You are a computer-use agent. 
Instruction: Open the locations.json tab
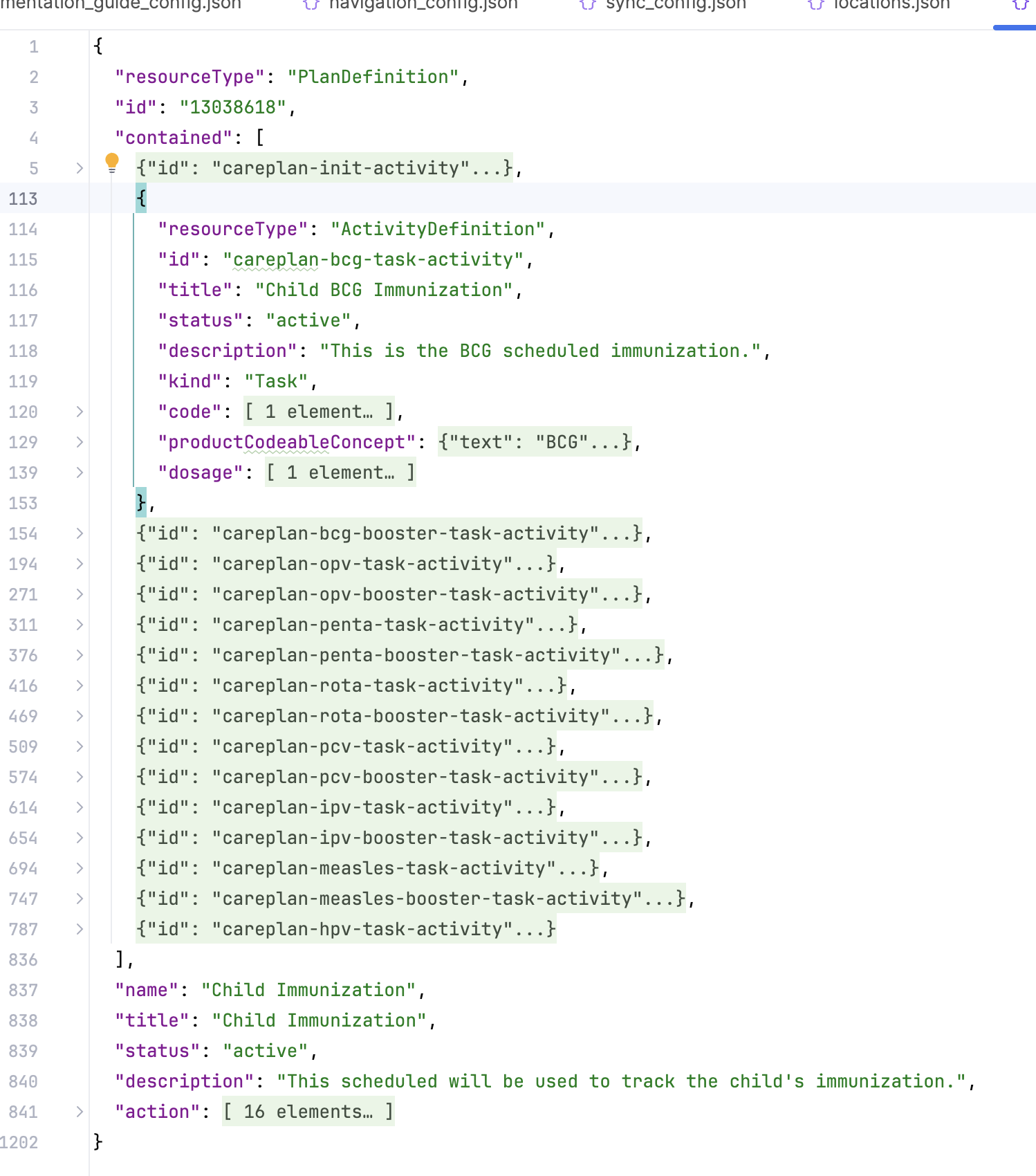pos(879,6)
